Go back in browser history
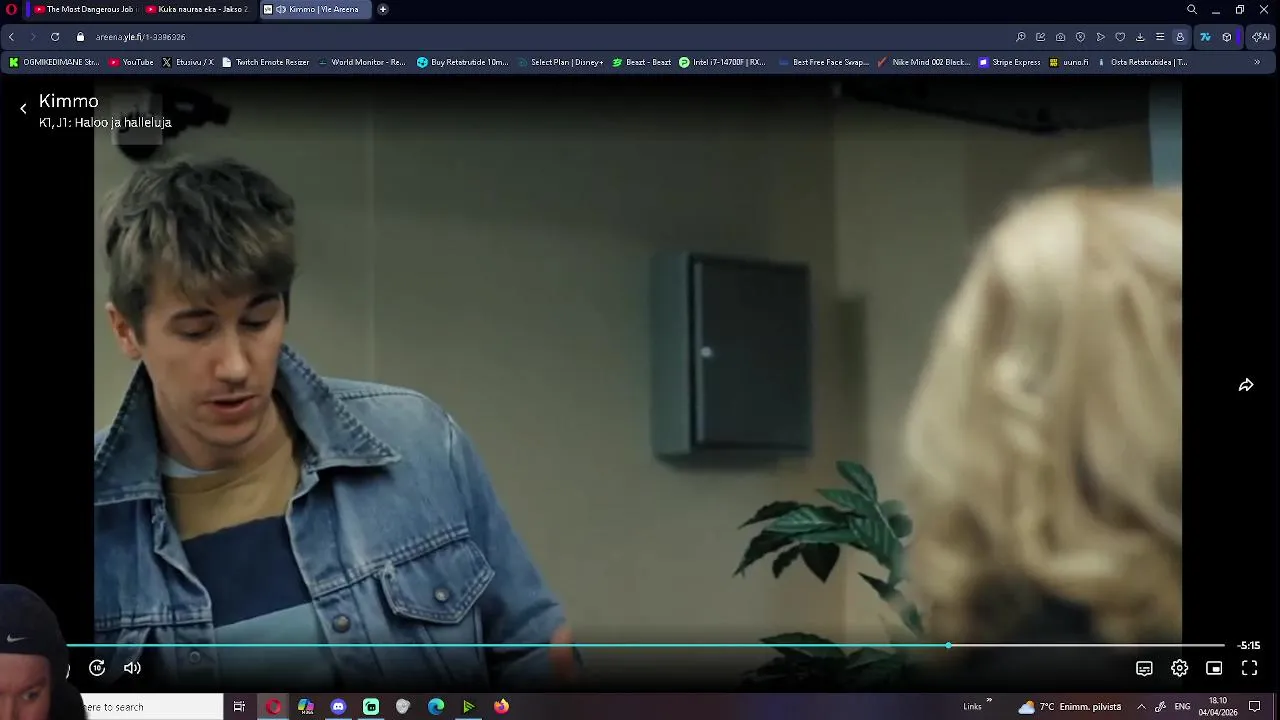This screenshot has width=1280, height=720. point(11,37)
